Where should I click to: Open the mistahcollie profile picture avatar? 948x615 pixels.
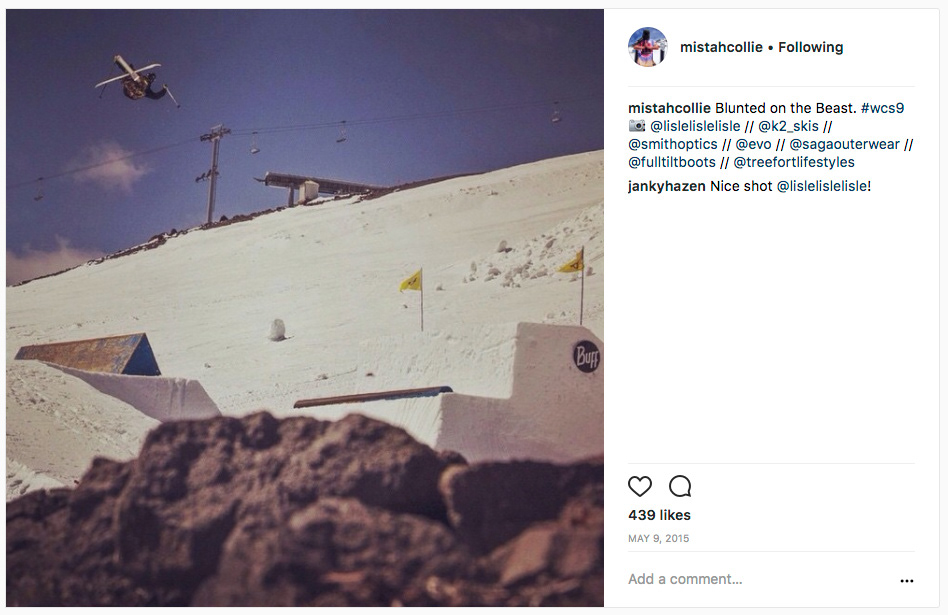pyautogui.click(x=648, y=47)
